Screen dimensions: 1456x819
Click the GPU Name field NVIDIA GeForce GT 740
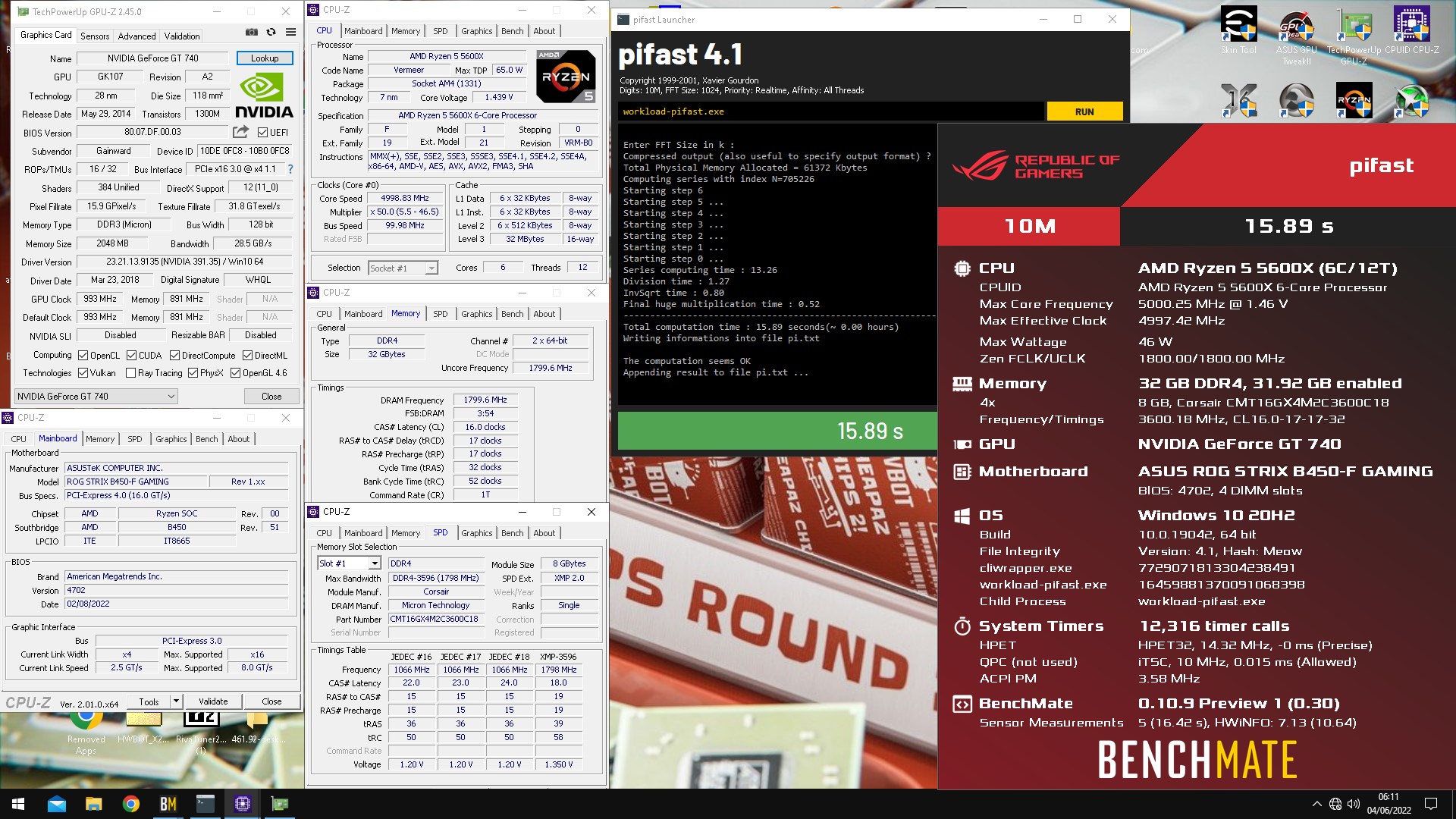pos(152,58)
